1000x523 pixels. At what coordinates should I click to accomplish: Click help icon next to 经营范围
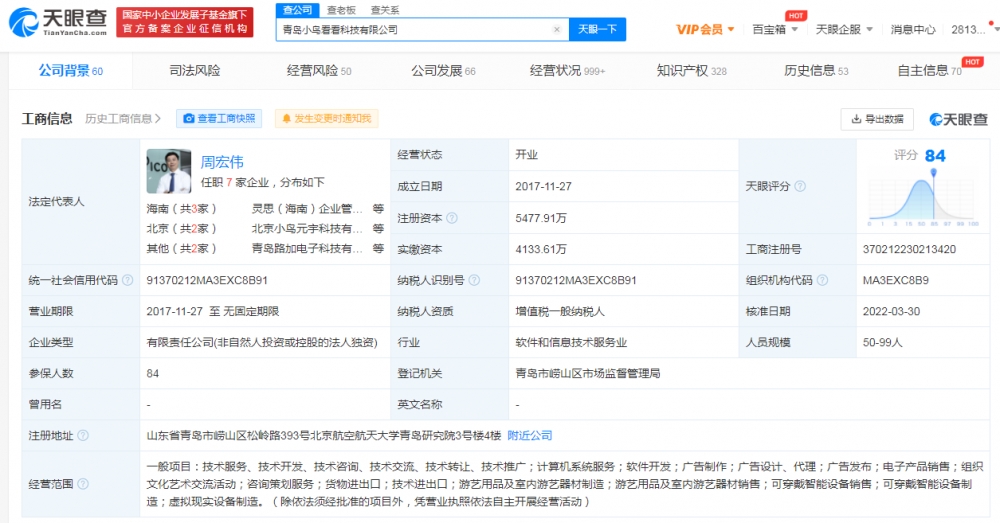(83, 484)
